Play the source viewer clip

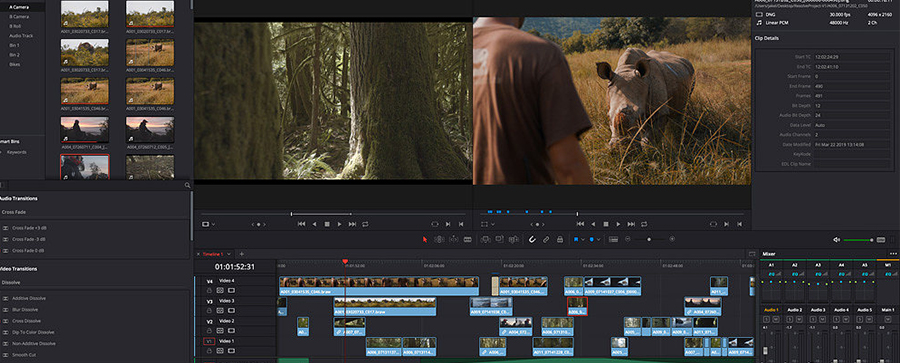pyautogui.click(x=339, y=224)
